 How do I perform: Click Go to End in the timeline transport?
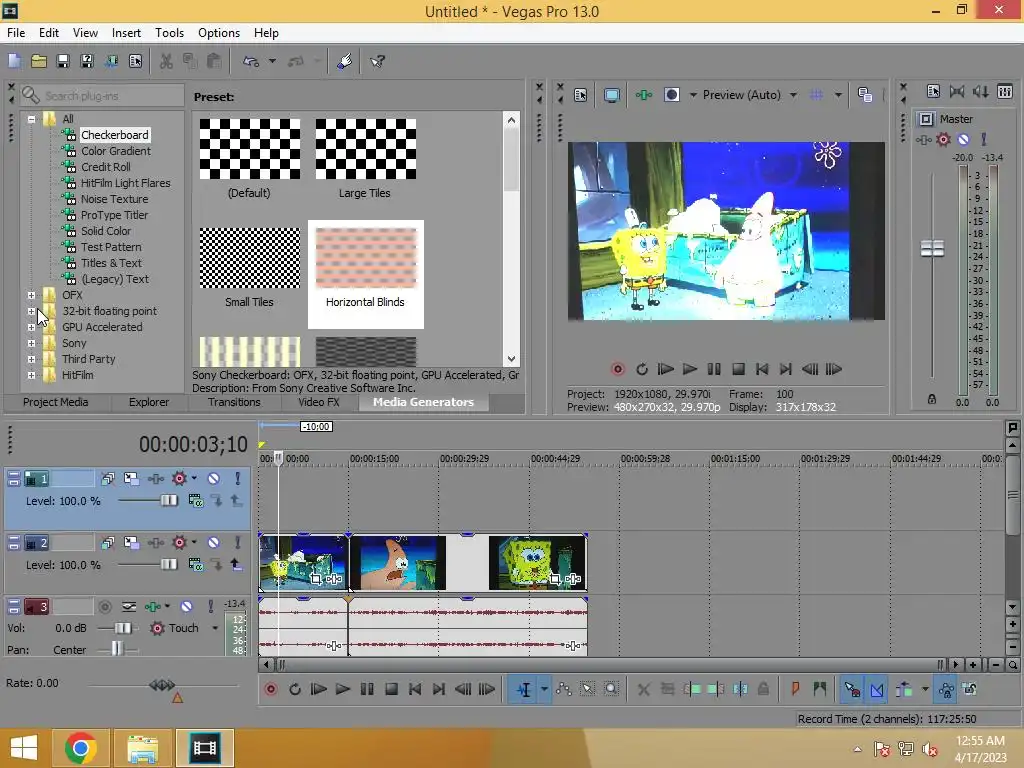pyautogui.click(x=438, y=689)
